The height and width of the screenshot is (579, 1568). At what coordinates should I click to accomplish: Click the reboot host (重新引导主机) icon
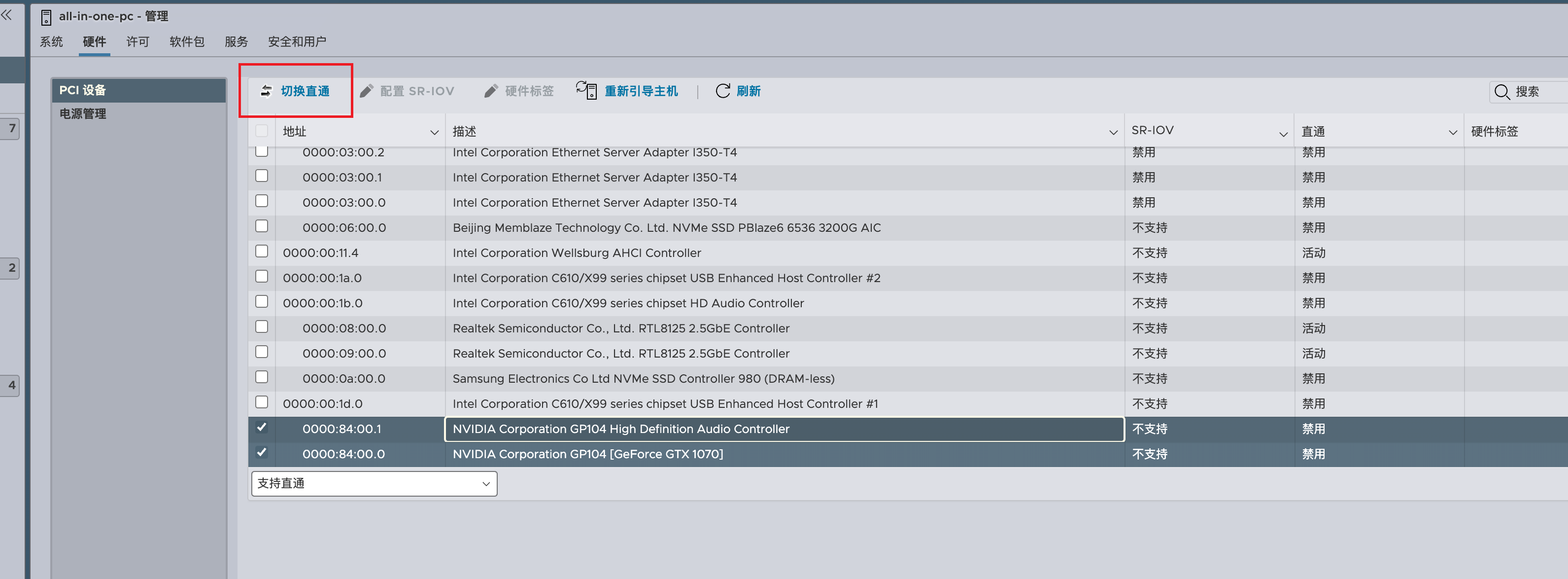click(x=586, y=90)
